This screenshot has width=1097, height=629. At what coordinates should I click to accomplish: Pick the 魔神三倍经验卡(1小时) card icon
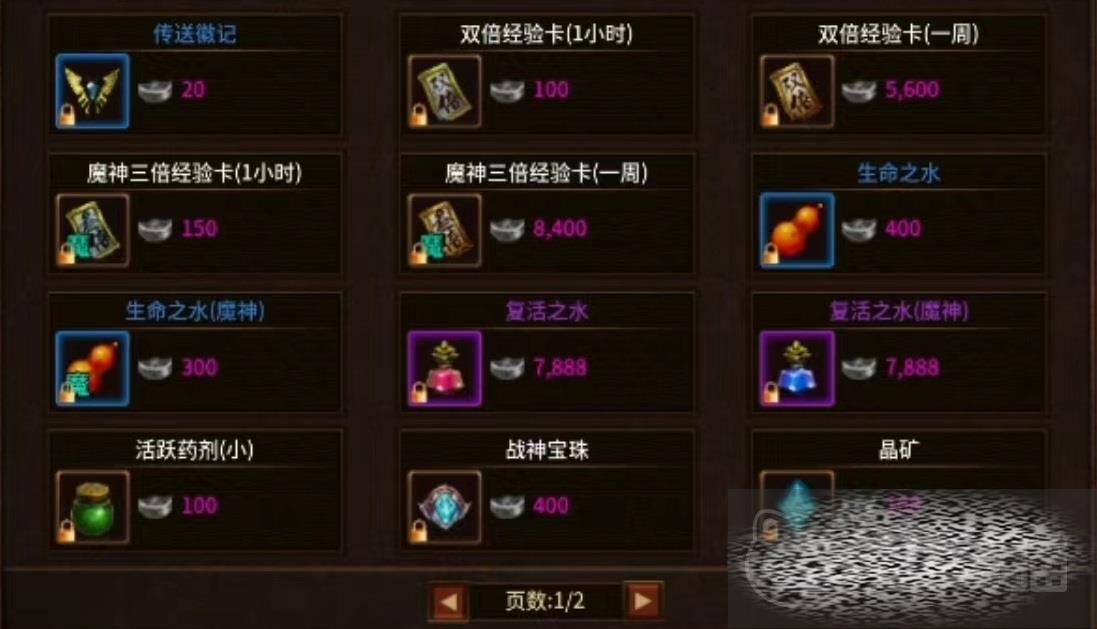92,230
